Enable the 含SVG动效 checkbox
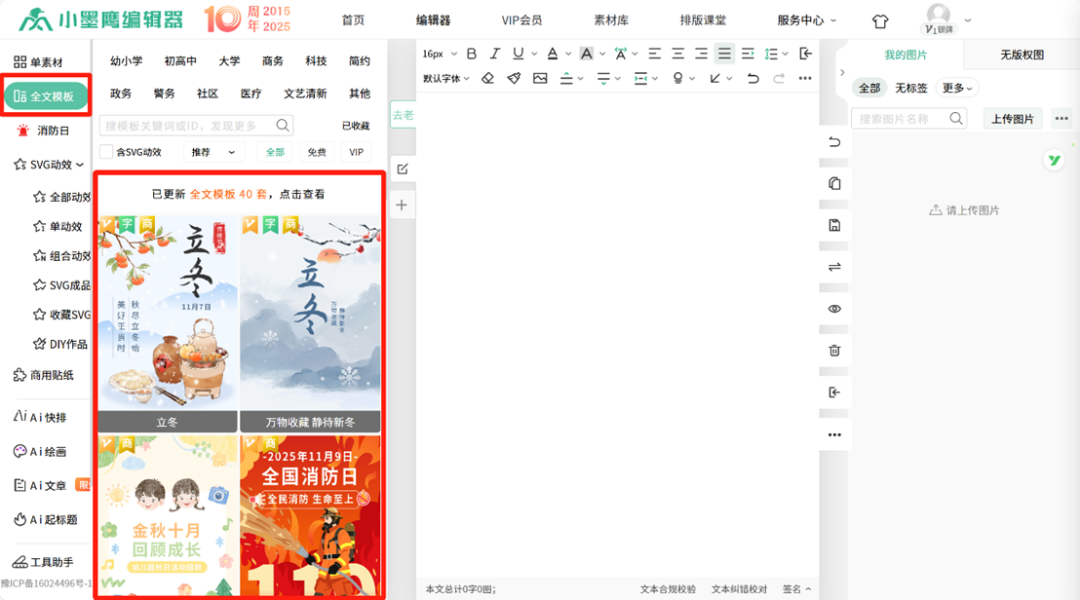 tap(106, 152)
